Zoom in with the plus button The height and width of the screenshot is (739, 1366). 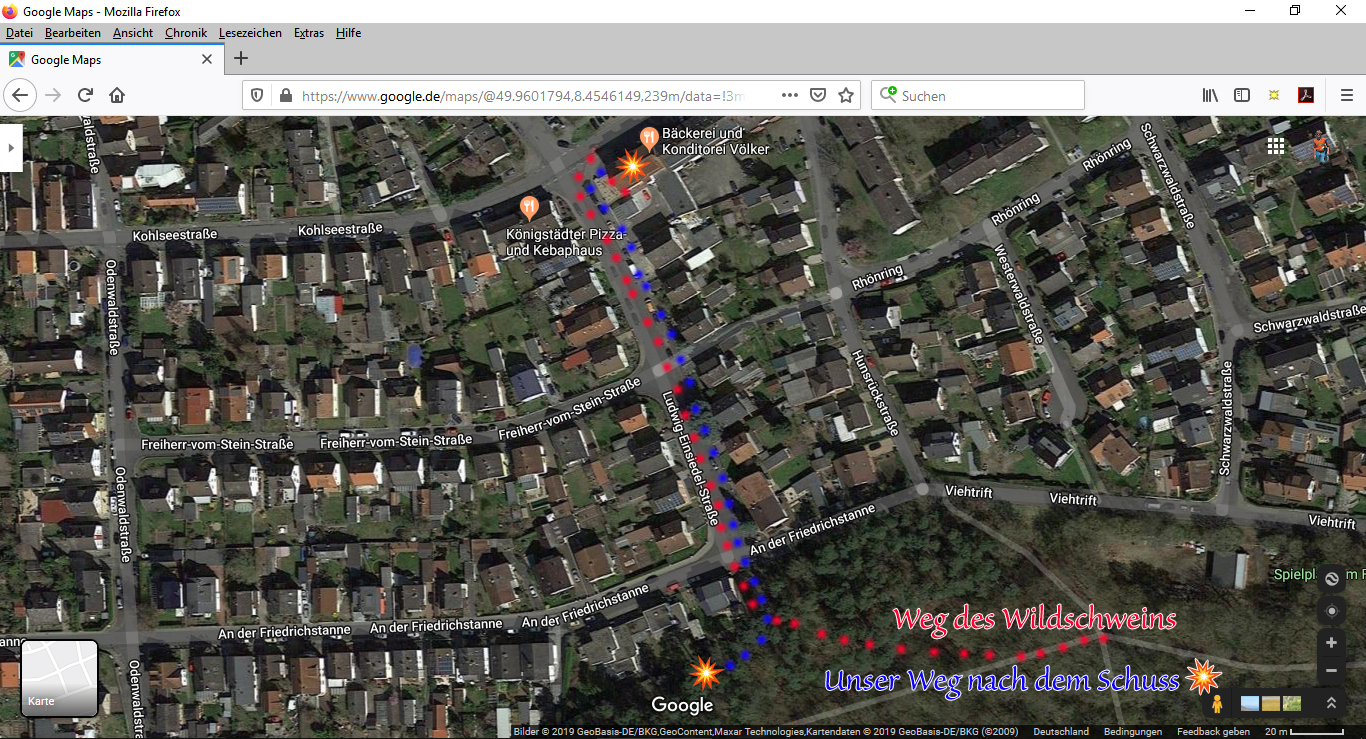pyautogui.click(x=1331, y=643)
